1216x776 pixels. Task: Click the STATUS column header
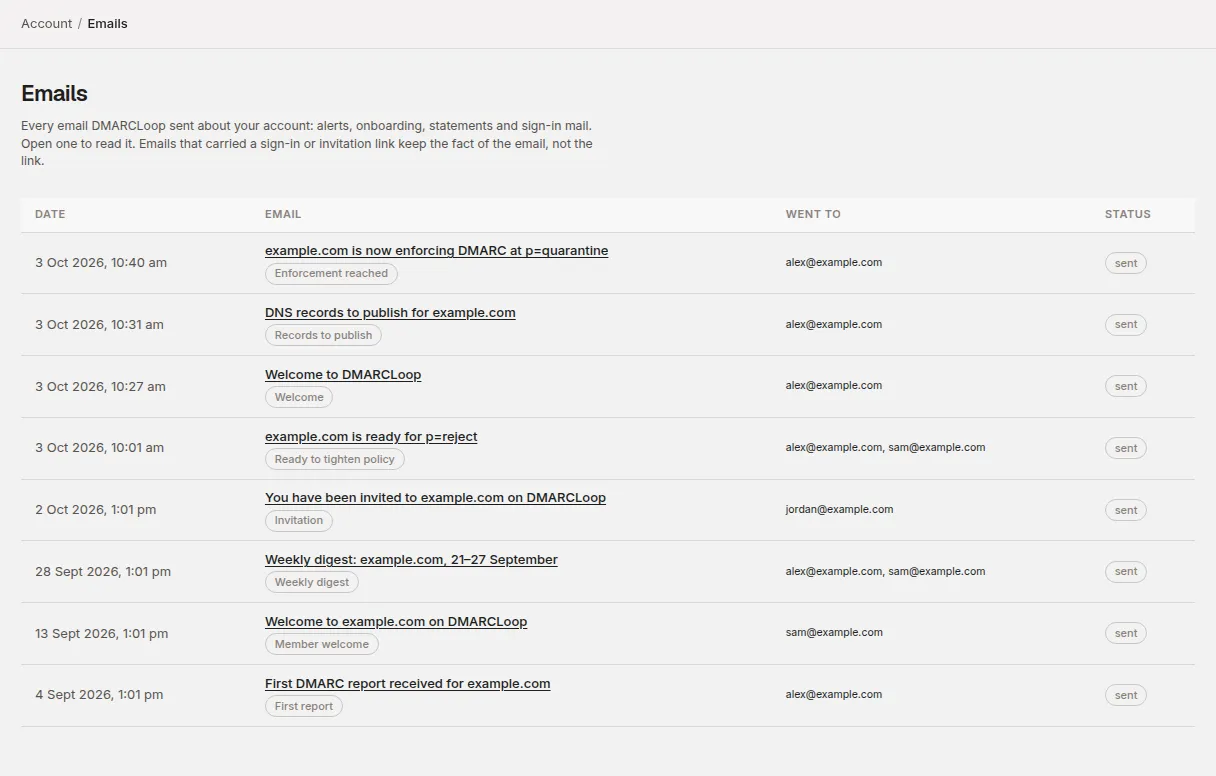[1128, 214]
